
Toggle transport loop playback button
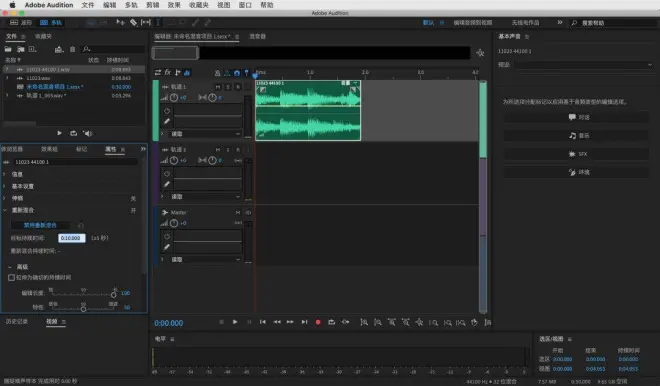(332, 322)
